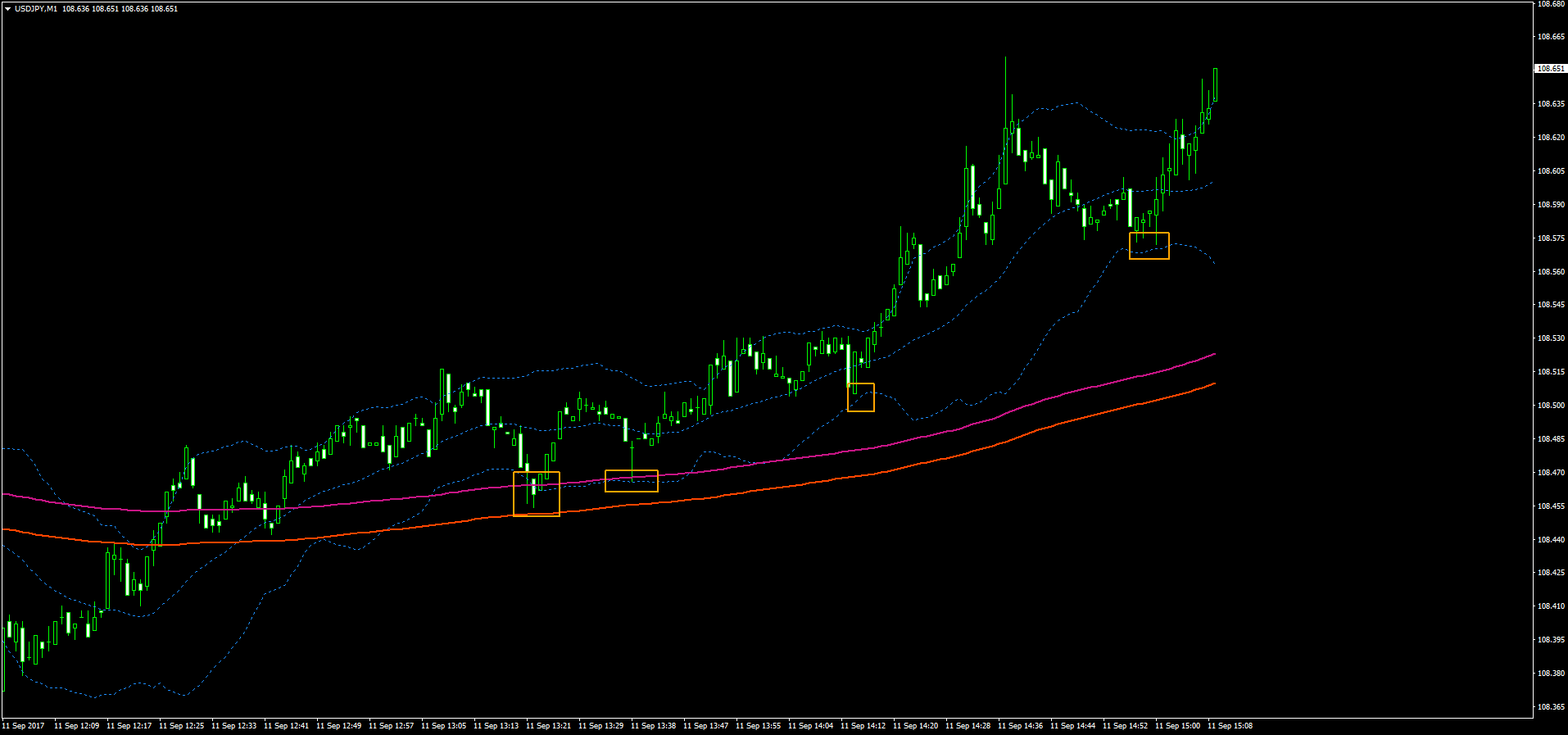The width and height of the screenshot is (1568, 735).
Task: Click the latest candlestick at chart's right edge
Action: pyautogui.click(x=1216, y=85)
